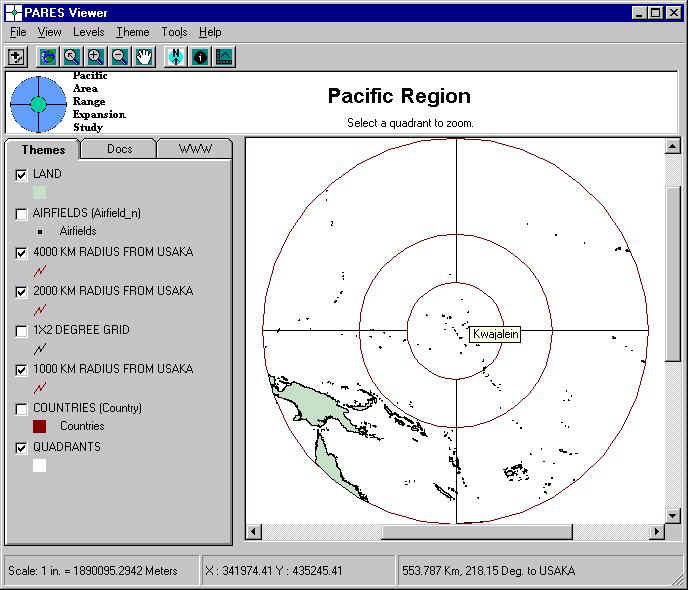Click the map scroll right arrow

tap(656, 532)
